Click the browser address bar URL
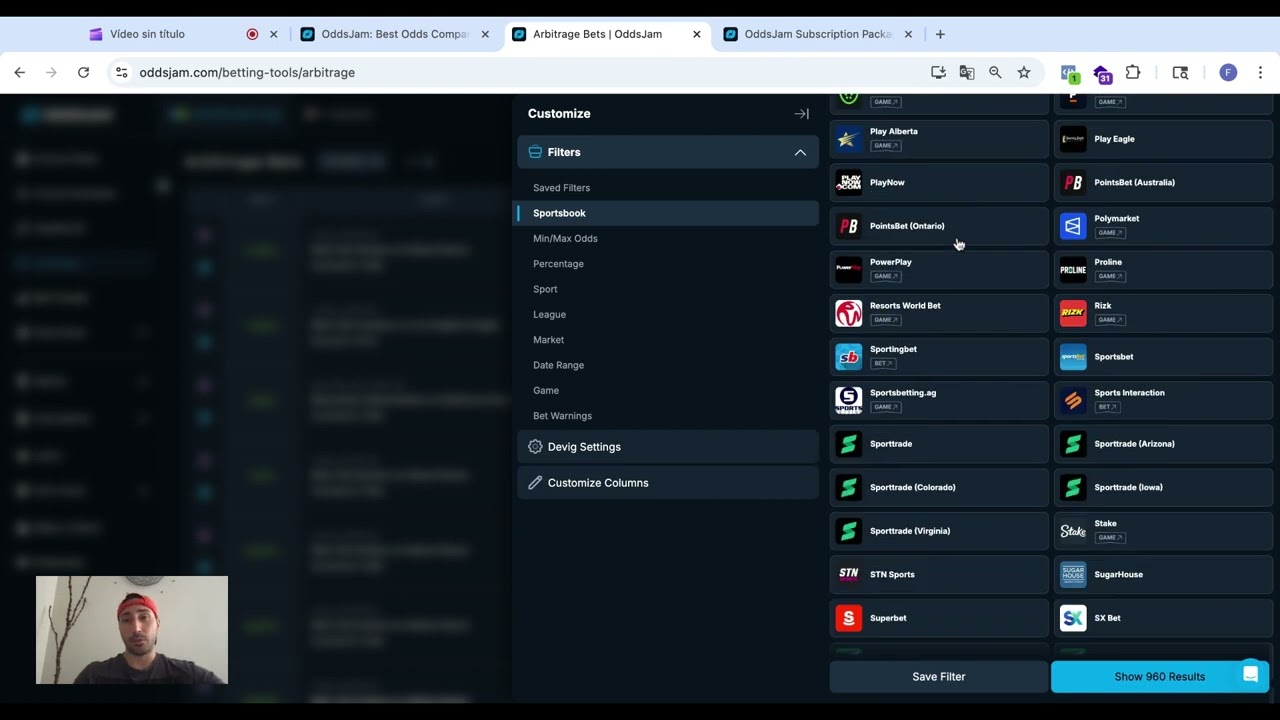This screenshot has height=720, width=1280. pyautogui.click(x=247, y=72)
